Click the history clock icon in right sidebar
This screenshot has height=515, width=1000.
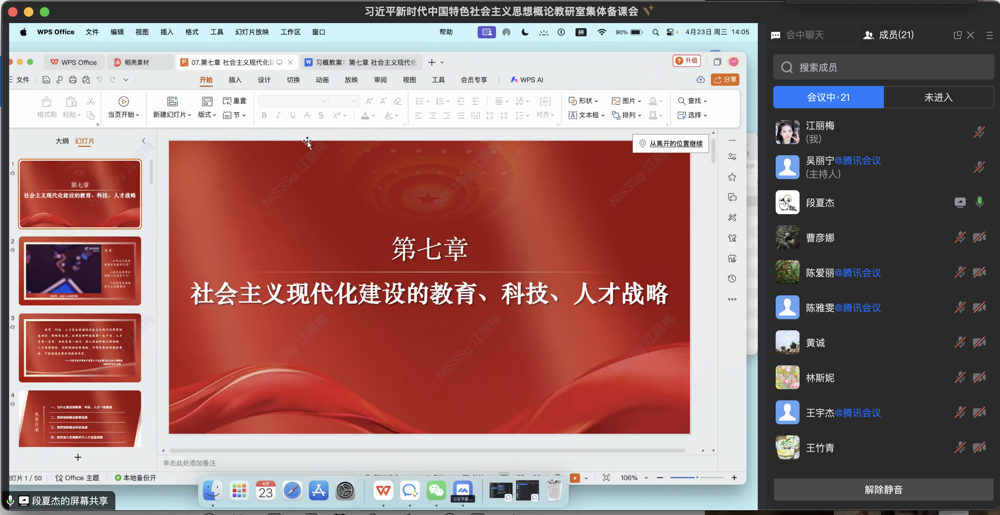pyautogui.click(x=732, y=279)
